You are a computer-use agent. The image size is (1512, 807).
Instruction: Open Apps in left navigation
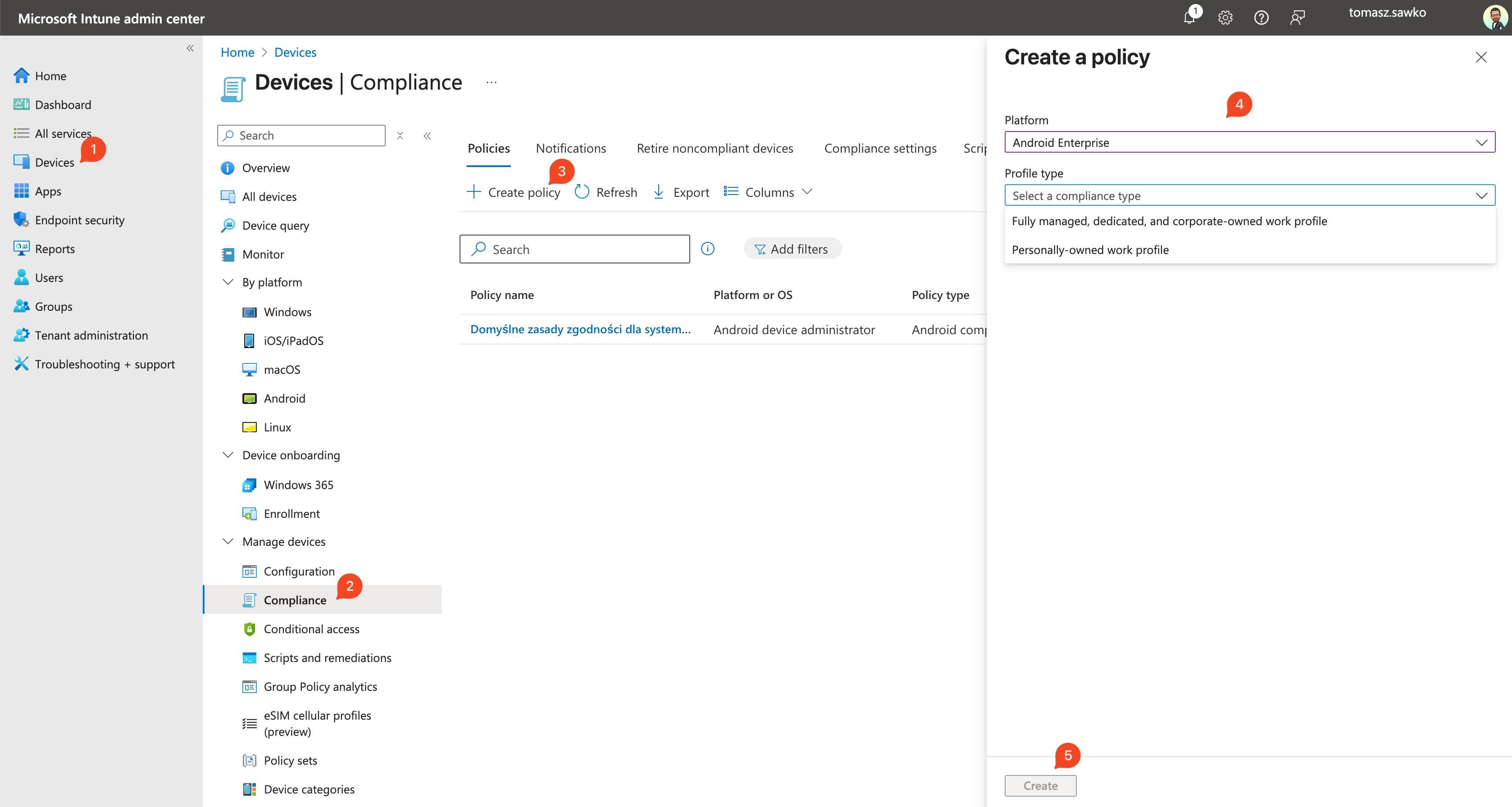pos(48,190)
